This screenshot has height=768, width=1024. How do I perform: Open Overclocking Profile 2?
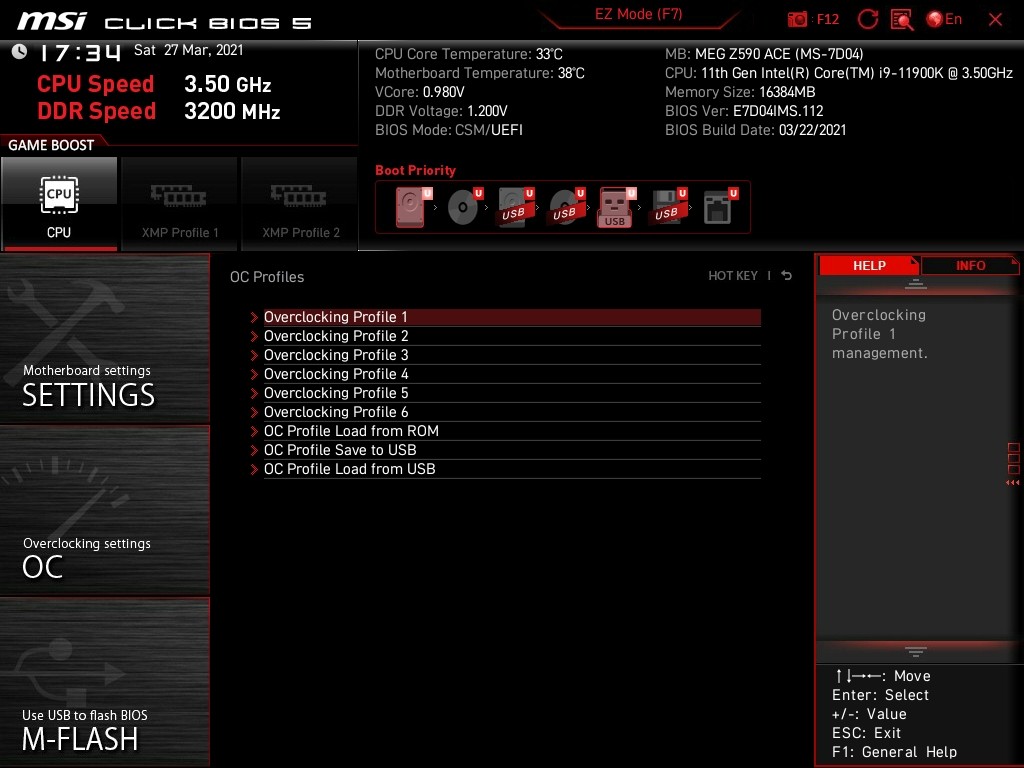[x=512, y=336]
